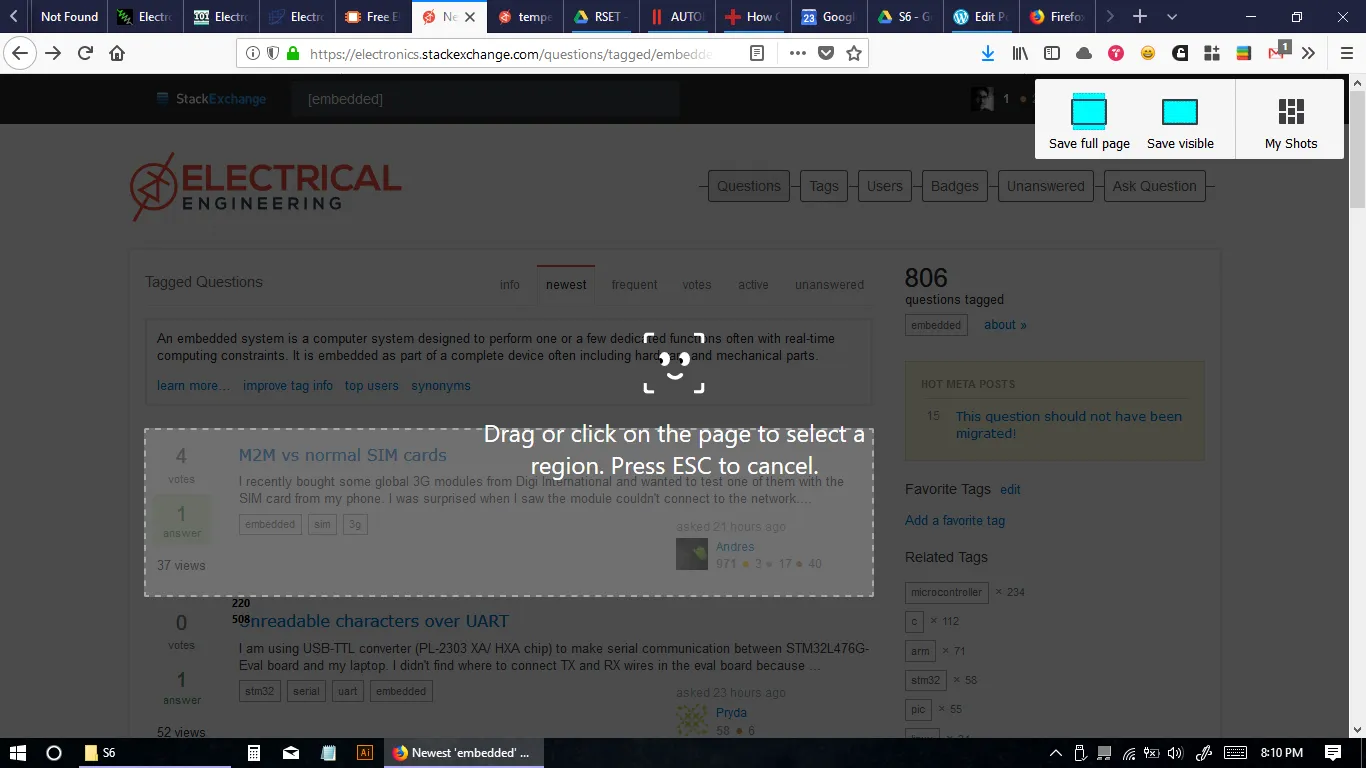
Task: Toggle the bookmark star in address bar
Action: [x=854, y=54]
